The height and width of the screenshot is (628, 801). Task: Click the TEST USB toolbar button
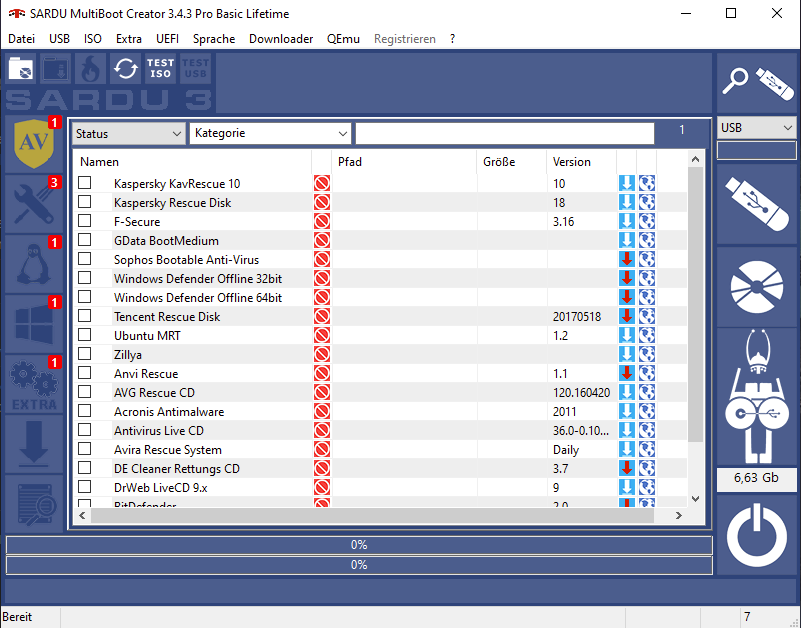coord(195,68)
